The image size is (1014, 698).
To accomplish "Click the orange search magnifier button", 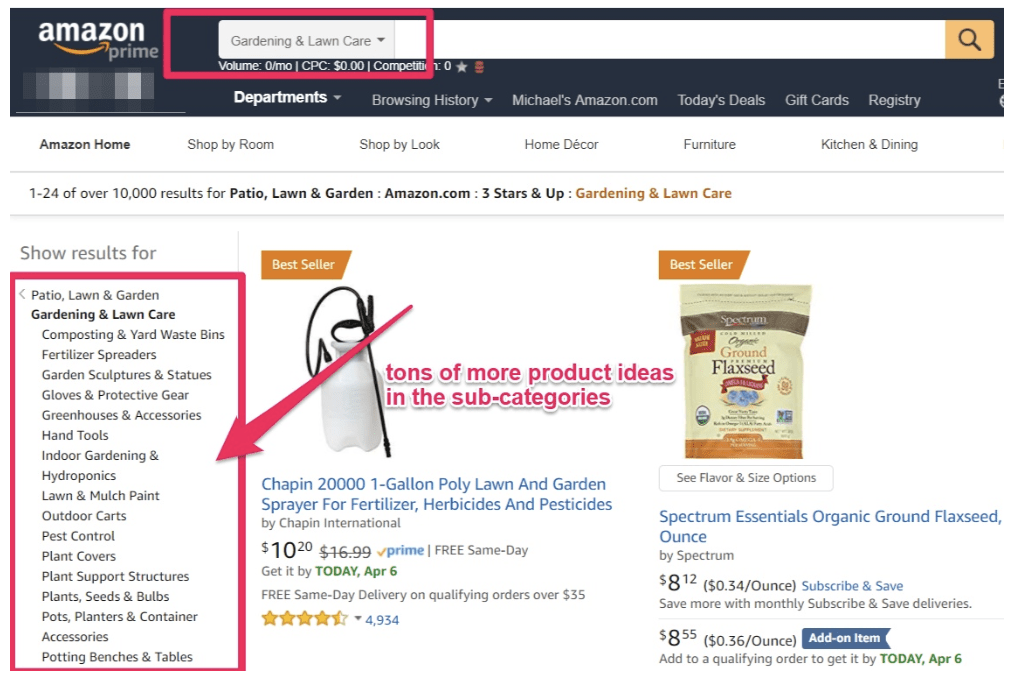I will click(969, 39).
